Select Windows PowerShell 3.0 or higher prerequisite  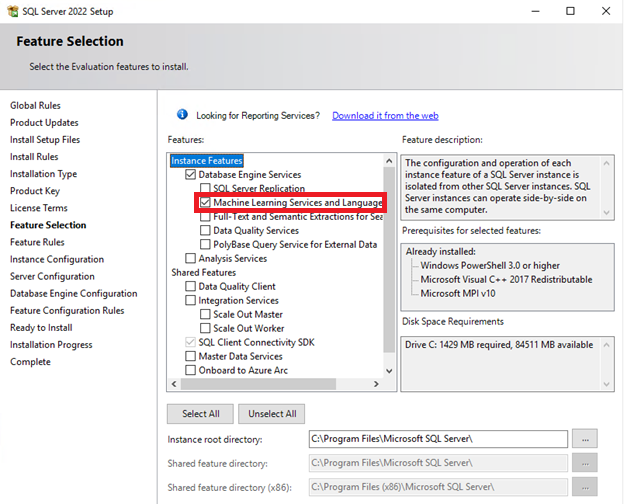490,266
